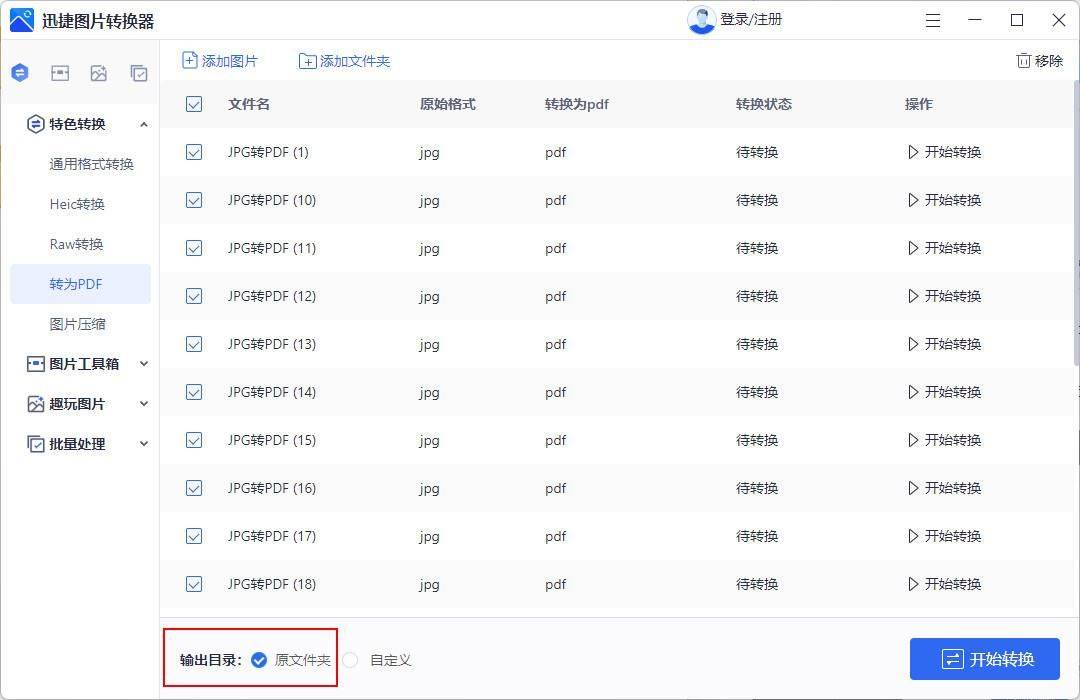Viewport: 1080px width, 700px height.
Task: Select the 图片工具箱 top sidebar tab icon
Action: pos(60,72)
